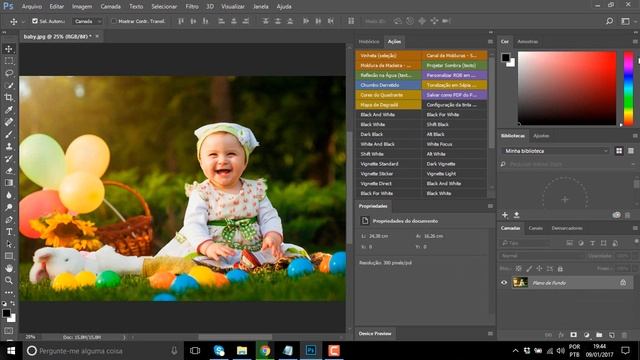The height and width of the screenshot is (360, 640).
Task: Run the Chumbo Derretido action
Action: (x=388, y=85)
